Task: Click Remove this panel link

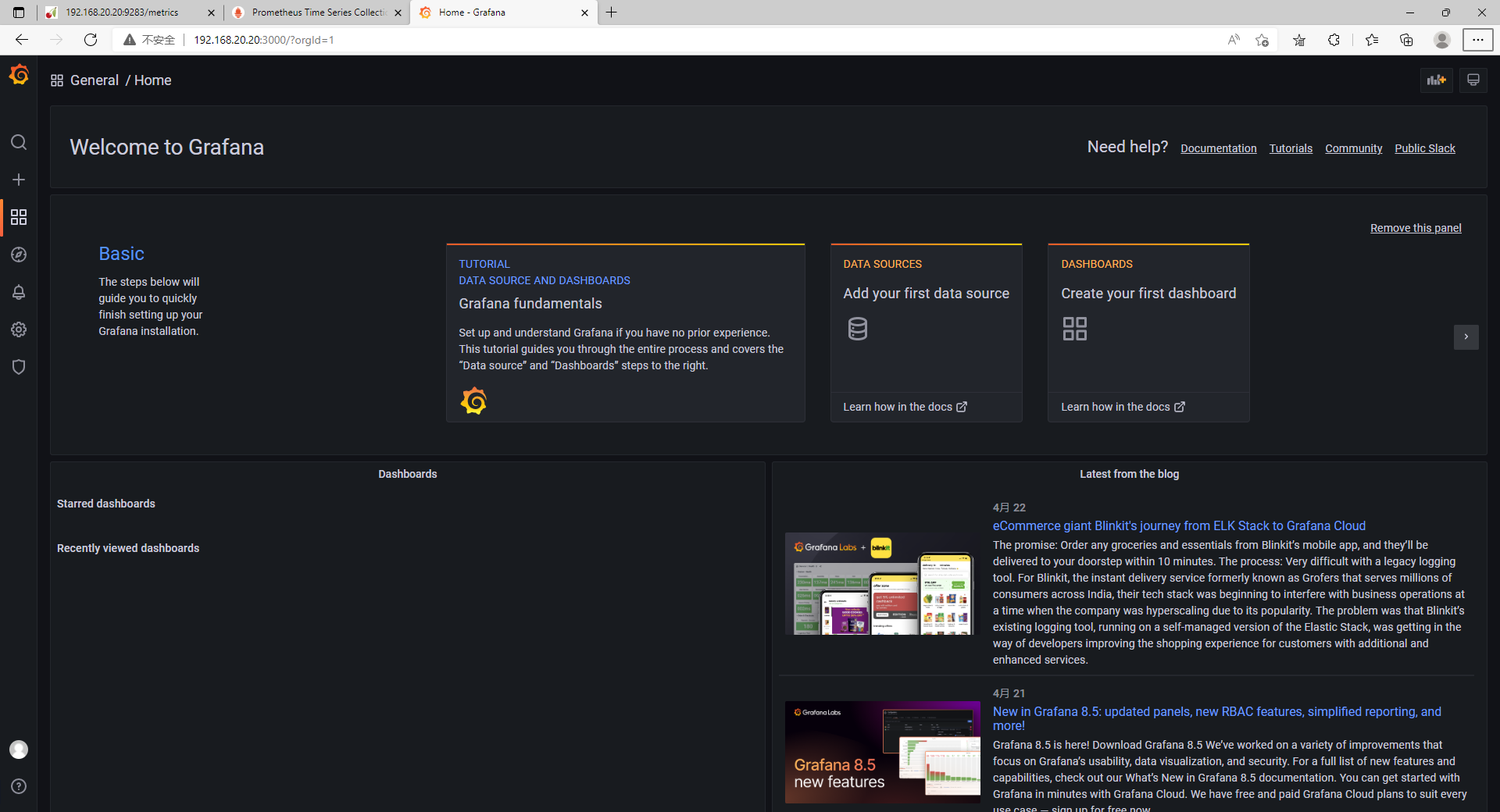Action: coord(1416,228)
